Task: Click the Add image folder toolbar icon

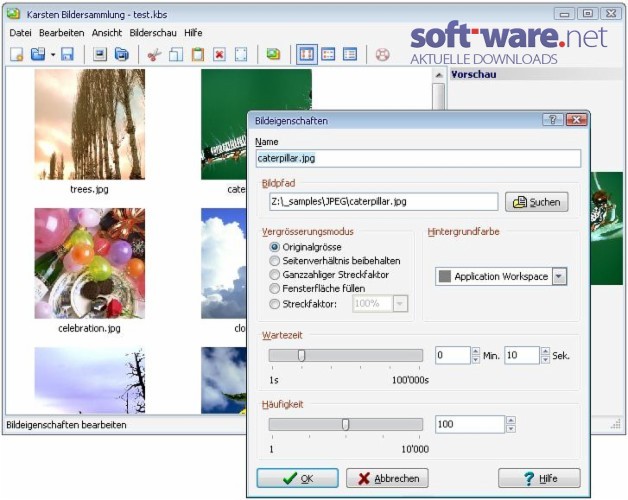Action: [121, 54]
